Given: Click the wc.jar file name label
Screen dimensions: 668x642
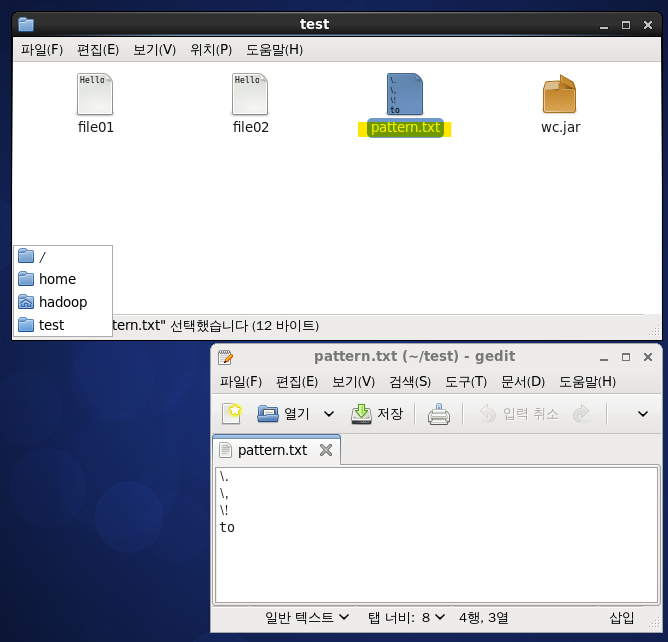Looking at the screenshot, I should tap(560, 127).
